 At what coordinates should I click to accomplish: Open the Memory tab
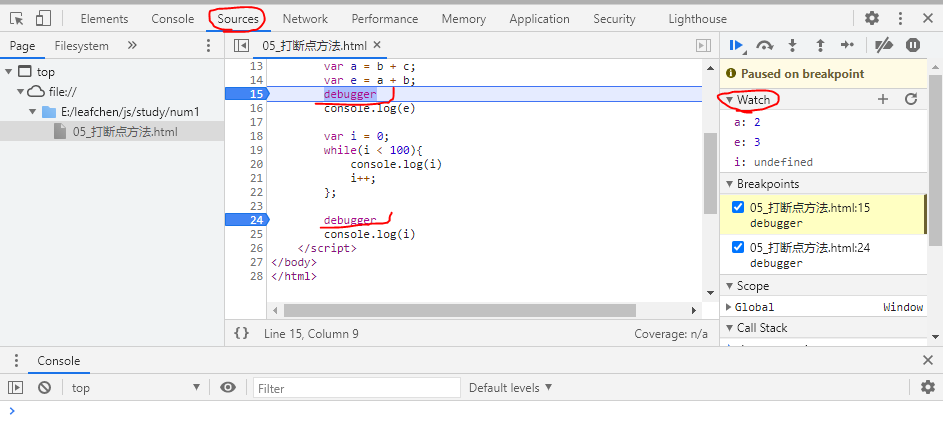(x=464, y=19)
